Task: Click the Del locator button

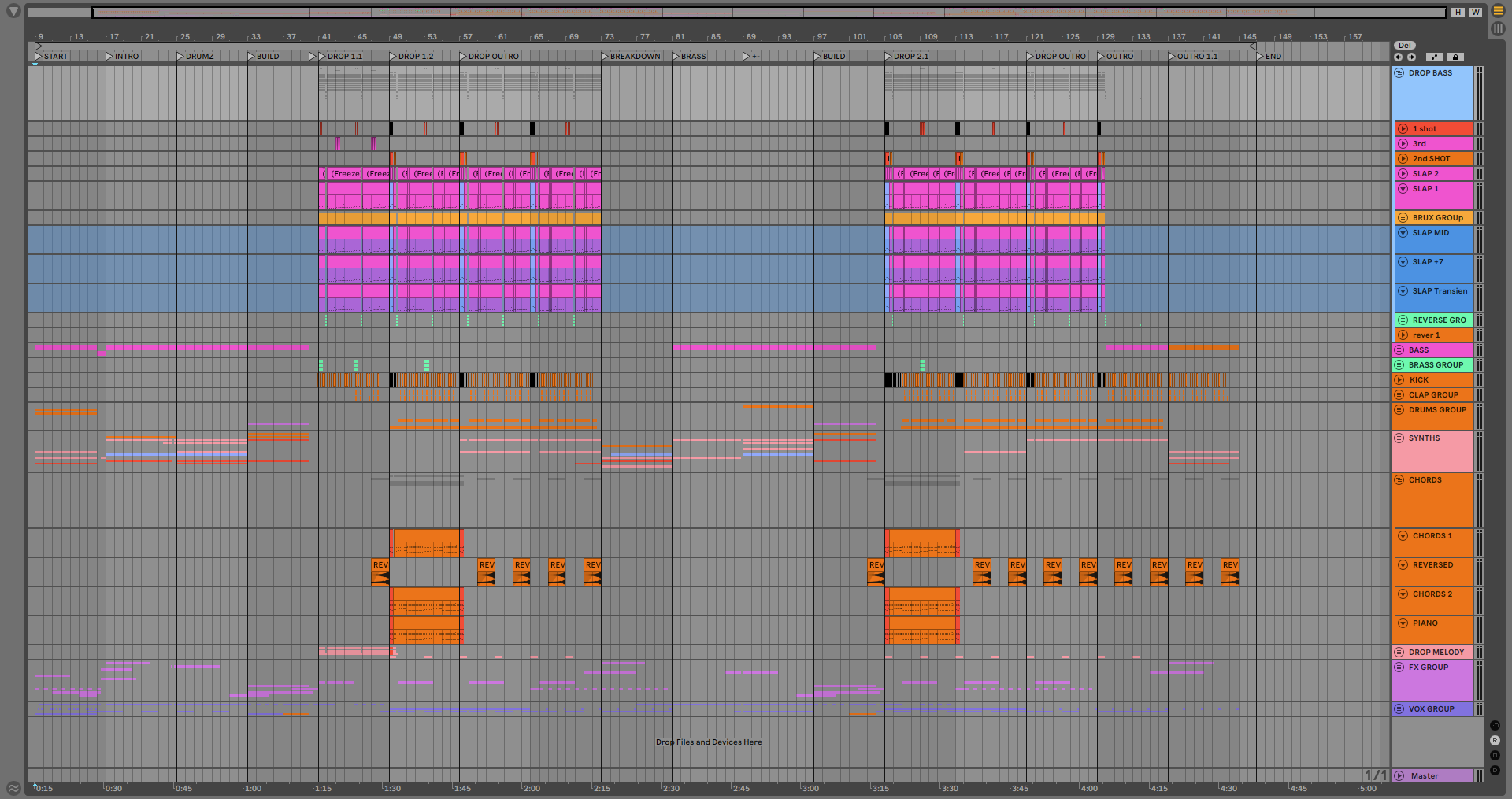Action: coord(1405,46)
